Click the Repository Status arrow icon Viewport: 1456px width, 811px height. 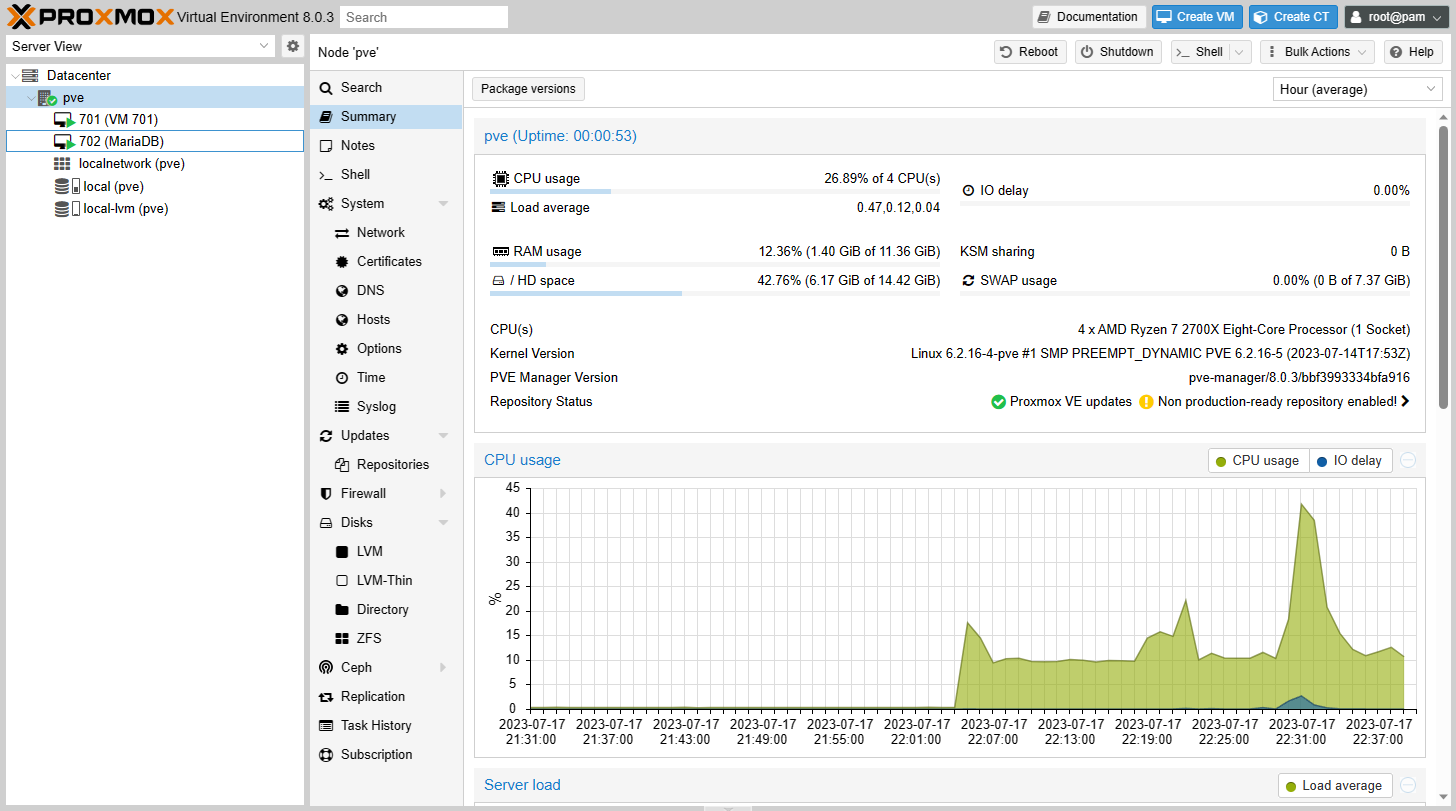click(1405, 402)
